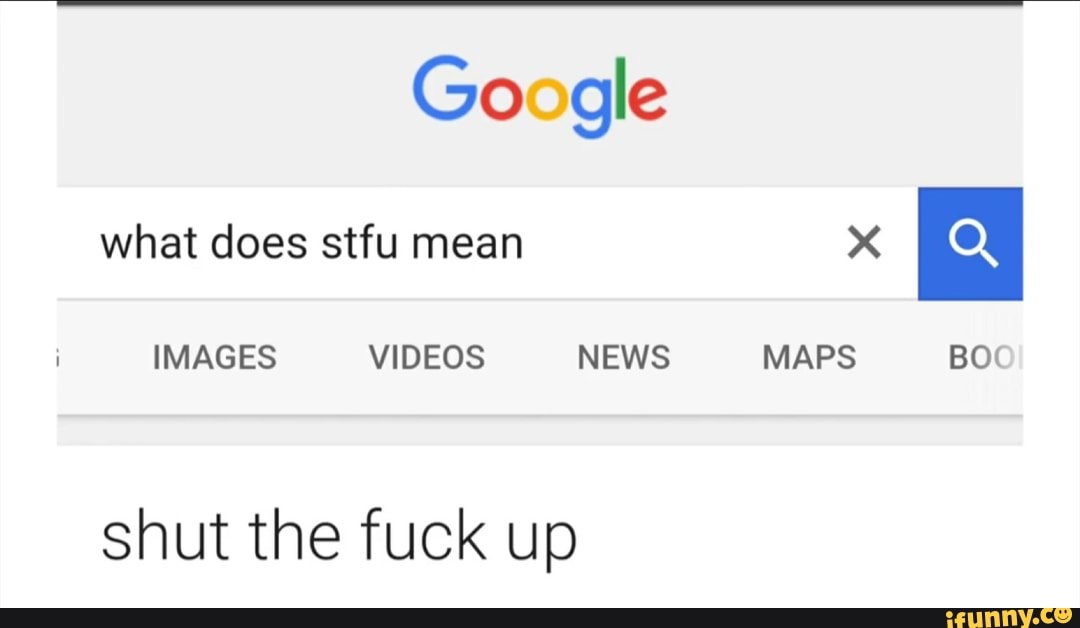Go to the MAPS tab

[809, 357]
